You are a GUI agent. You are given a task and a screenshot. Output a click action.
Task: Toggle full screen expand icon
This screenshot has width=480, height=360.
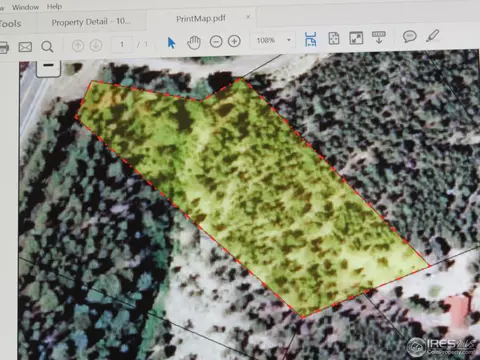(x=356, y=38)
